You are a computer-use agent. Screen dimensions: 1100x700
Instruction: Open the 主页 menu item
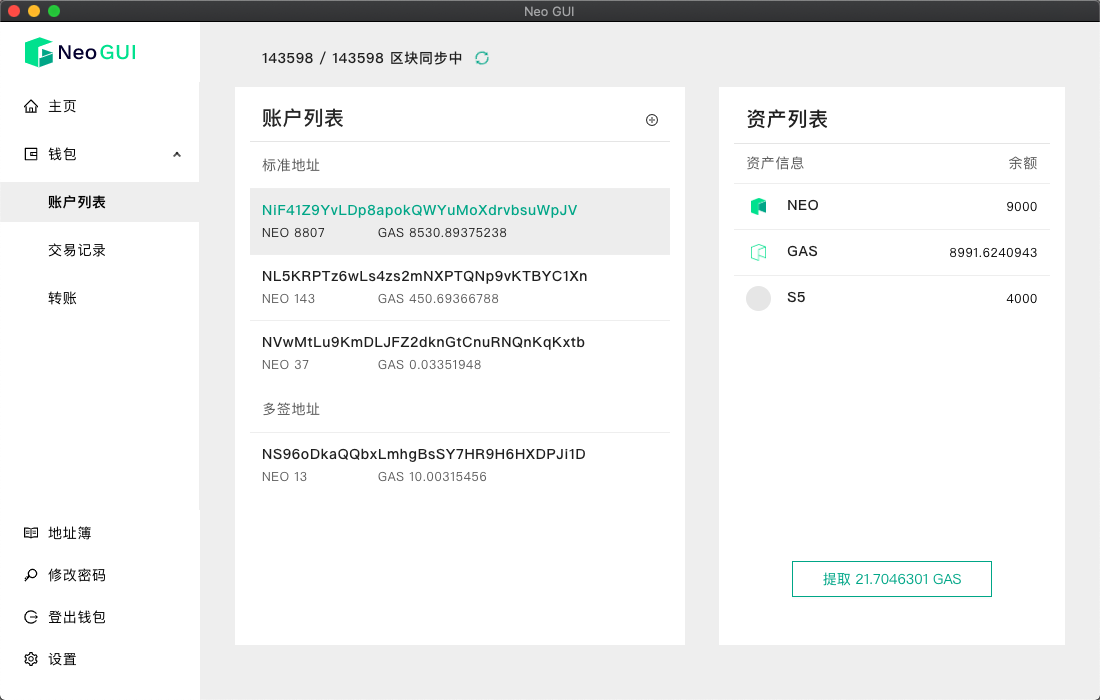tap(62, 106)
